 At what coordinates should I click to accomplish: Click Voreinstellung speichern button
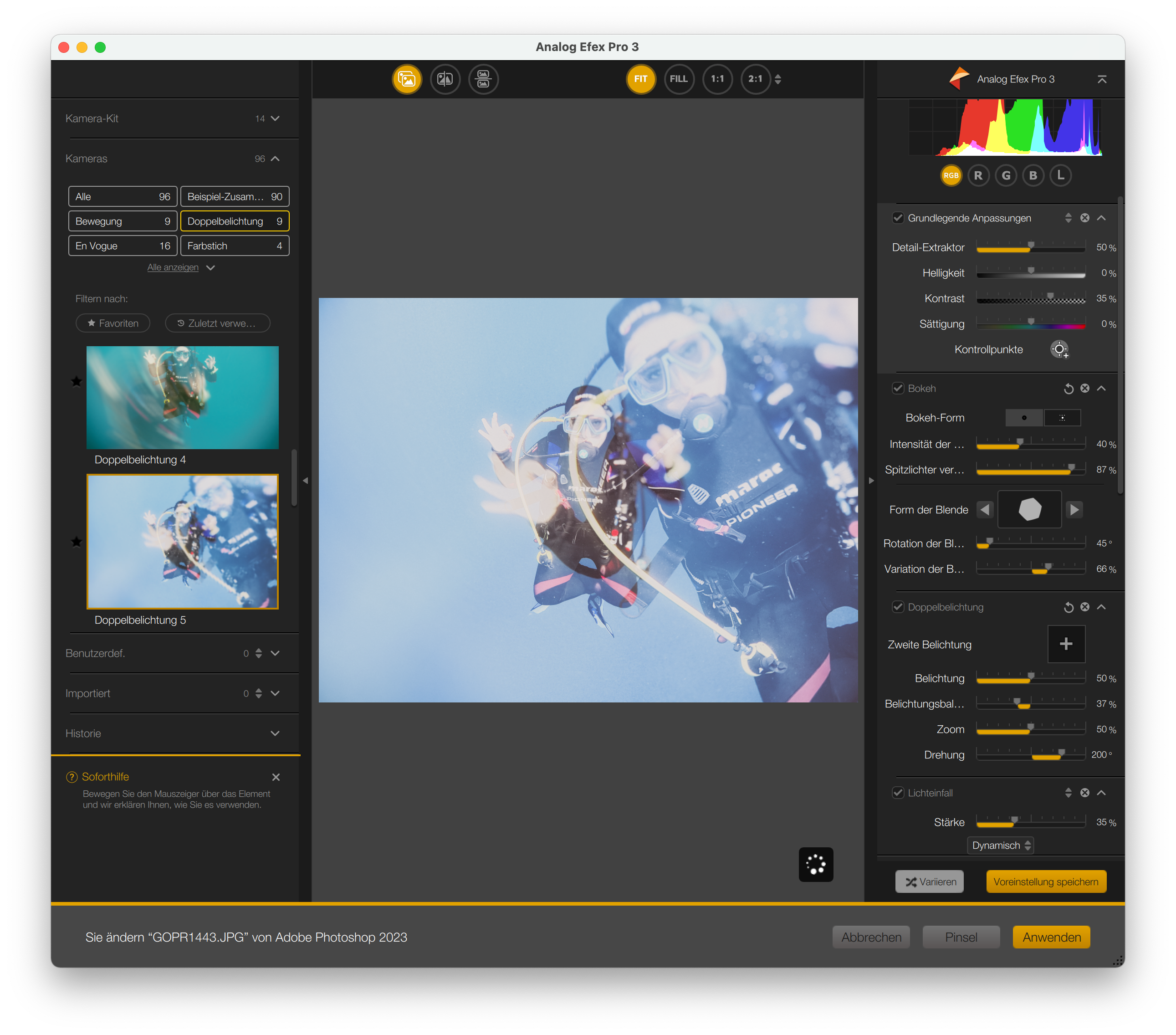[1046, 882]
